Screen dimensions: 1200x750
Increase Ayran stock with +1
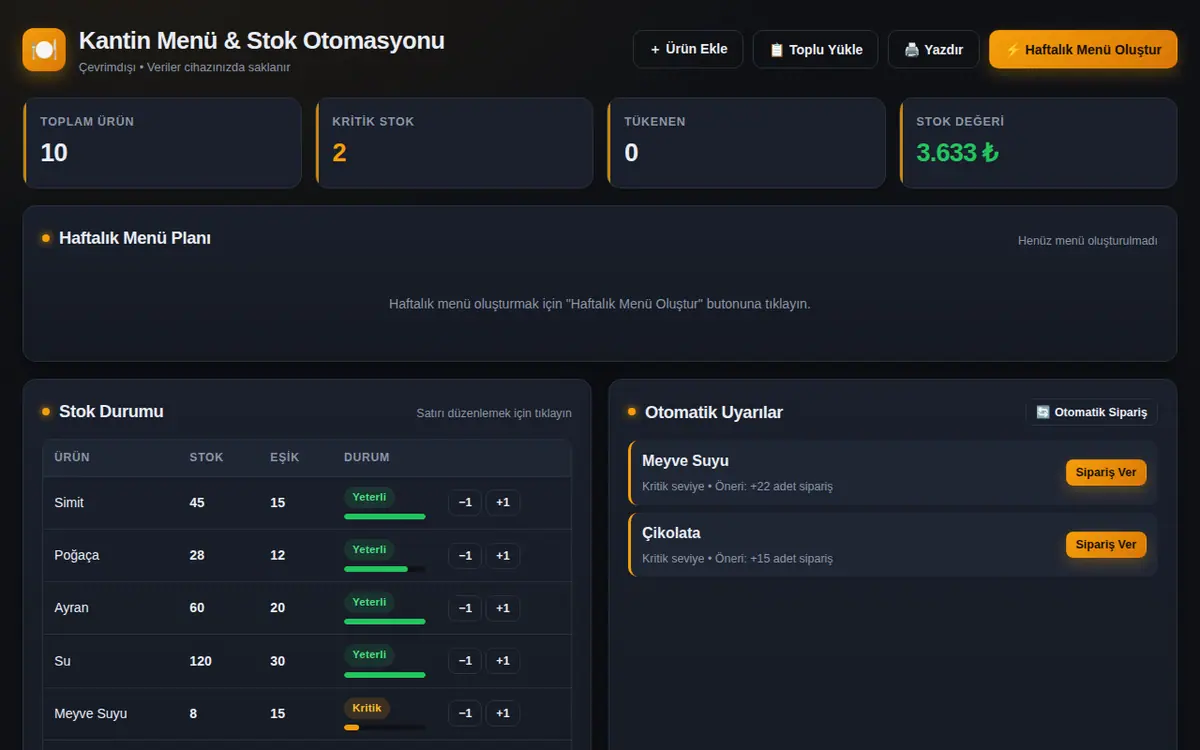503,608
